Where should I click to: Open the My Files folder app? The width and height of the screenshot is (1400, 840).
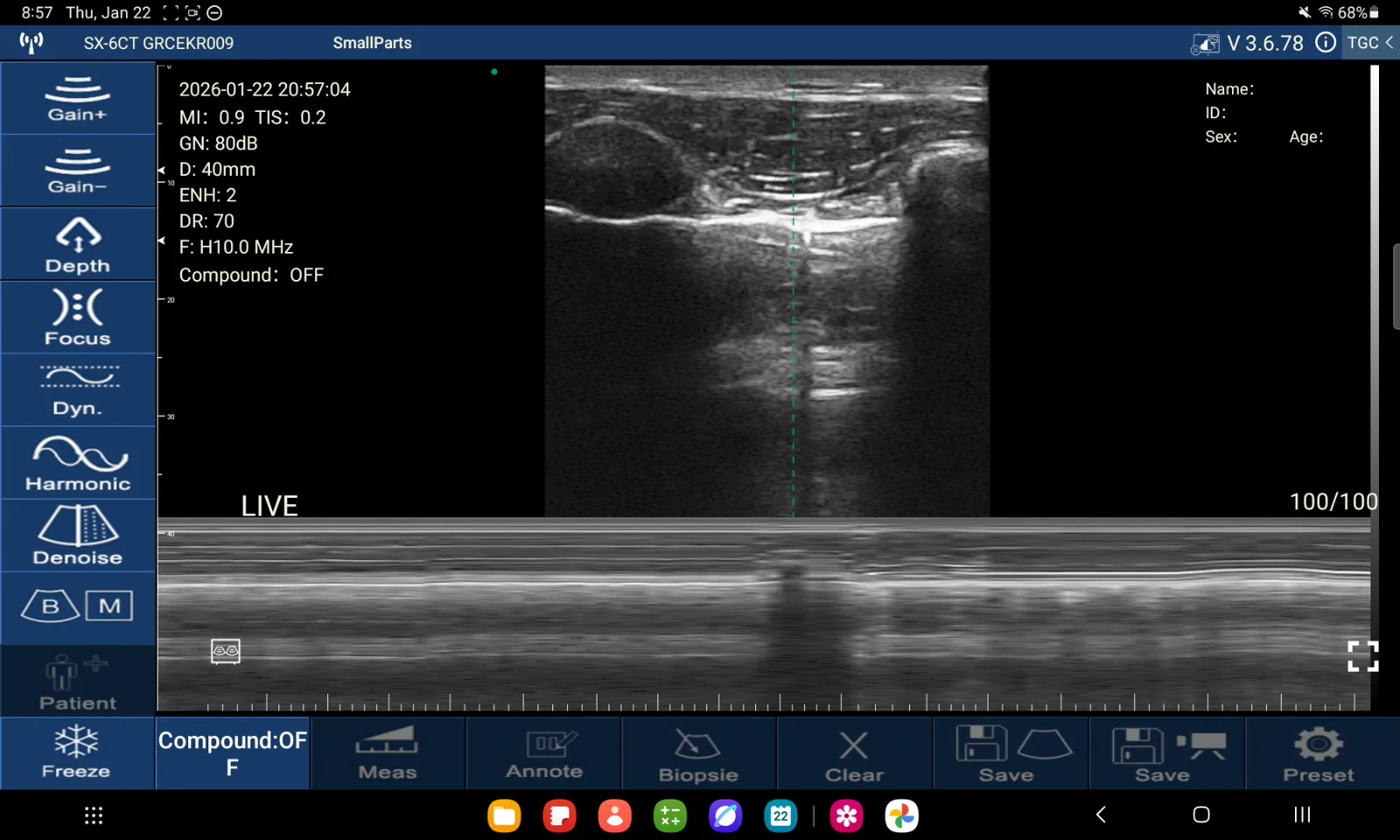point(504,815)
